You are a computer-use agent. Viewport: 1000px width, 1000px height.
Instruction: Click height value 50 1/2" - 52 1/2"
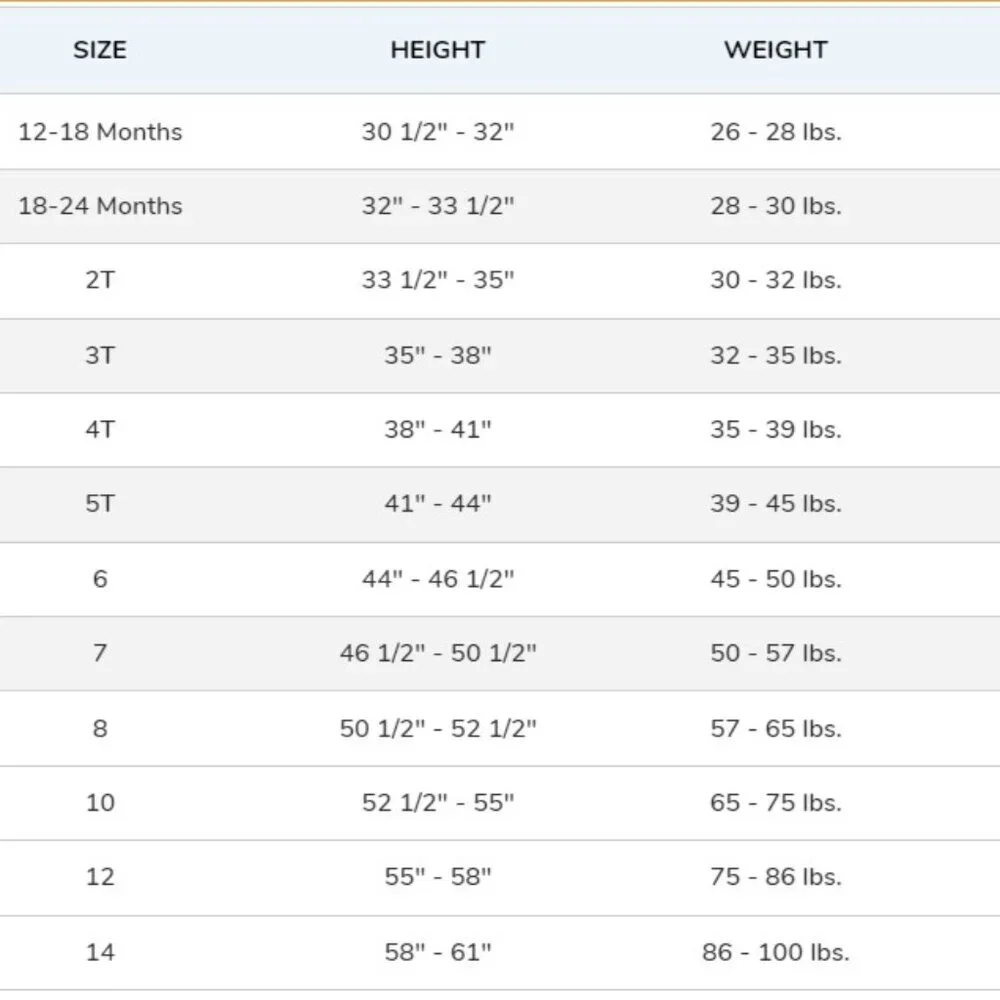click(x=438, y=728)
